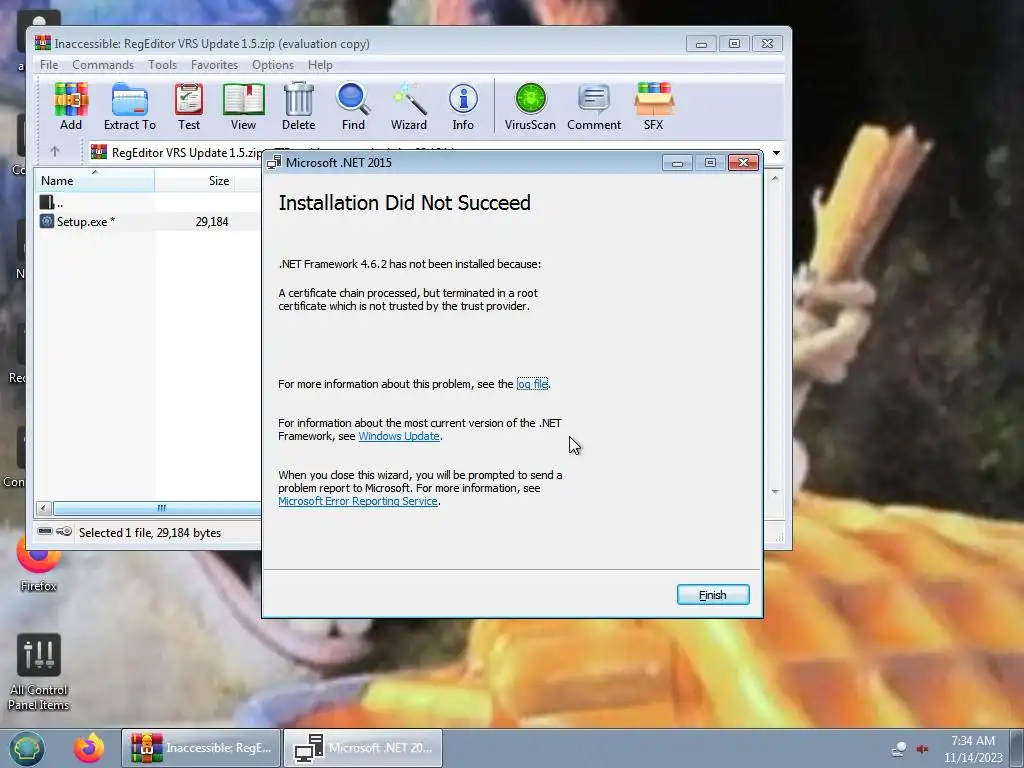Launch the Wizard wand icon
The height and width of the screenshot is (768, 1024).
coord(409,106)
